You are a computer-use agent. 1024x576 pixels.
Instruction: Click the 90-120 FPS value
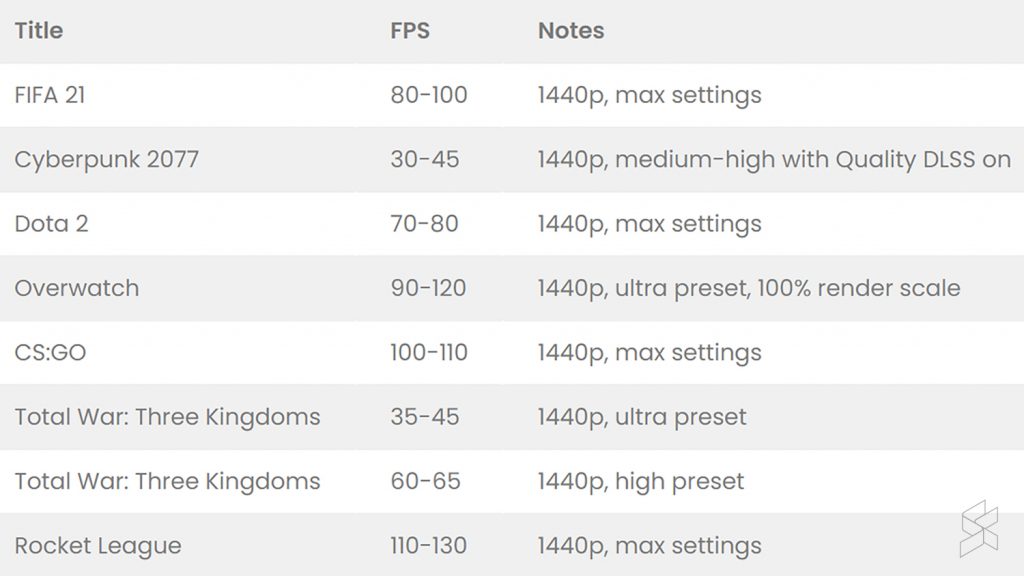(428, 288)
